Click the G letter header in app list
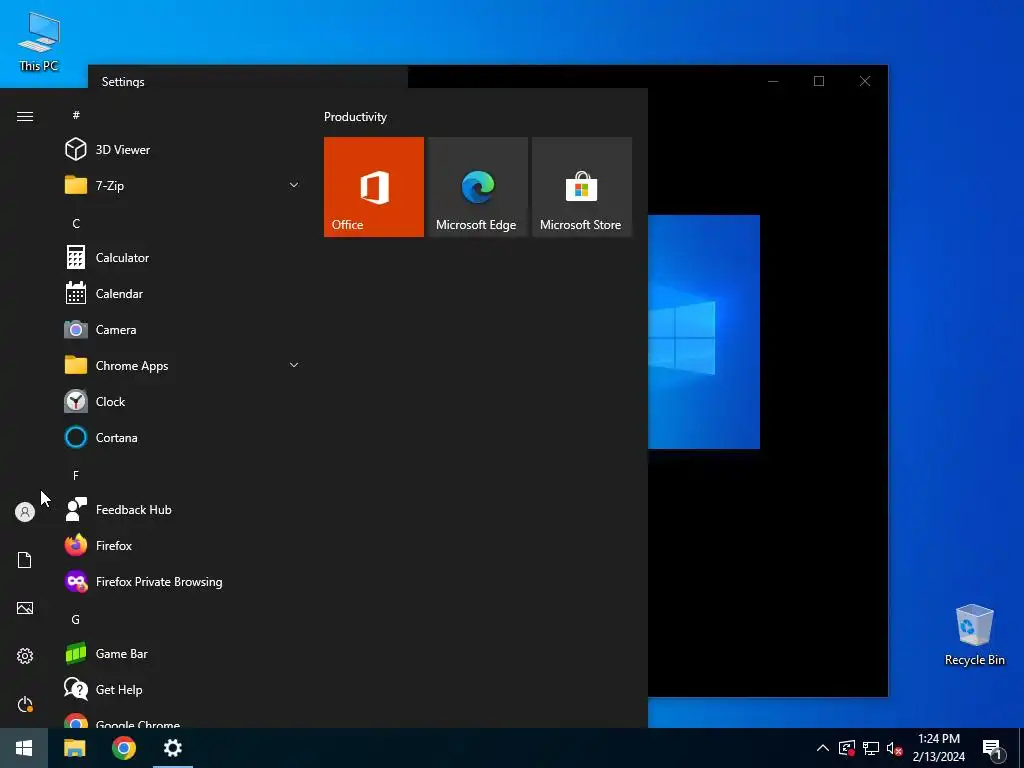1024x768 pixels. pyautogui.click(x=76, y=619)
